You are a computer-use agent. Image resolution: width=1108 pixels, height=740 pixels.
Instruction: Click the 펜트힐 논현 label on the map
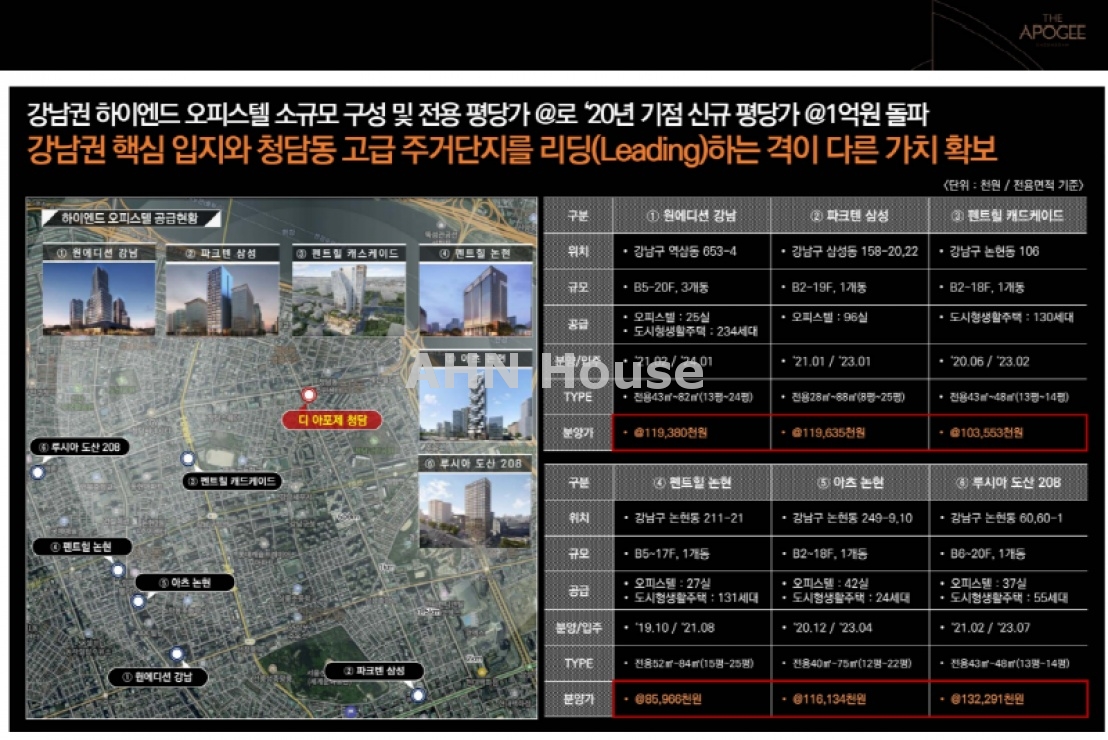pos(82,546)
